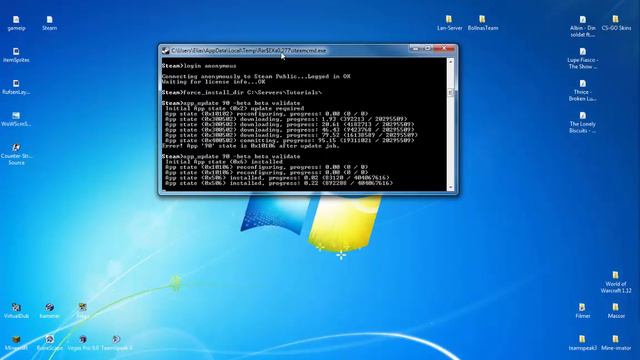
Task: Close the steamcmd console window
Action: [444, 49]
